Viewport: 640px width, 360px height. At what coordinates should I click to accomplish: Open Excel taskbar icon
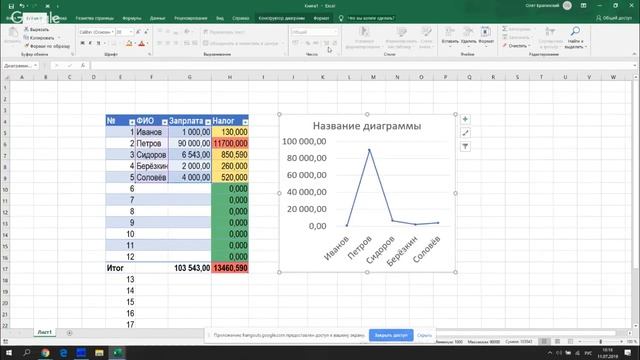(117, 353)
